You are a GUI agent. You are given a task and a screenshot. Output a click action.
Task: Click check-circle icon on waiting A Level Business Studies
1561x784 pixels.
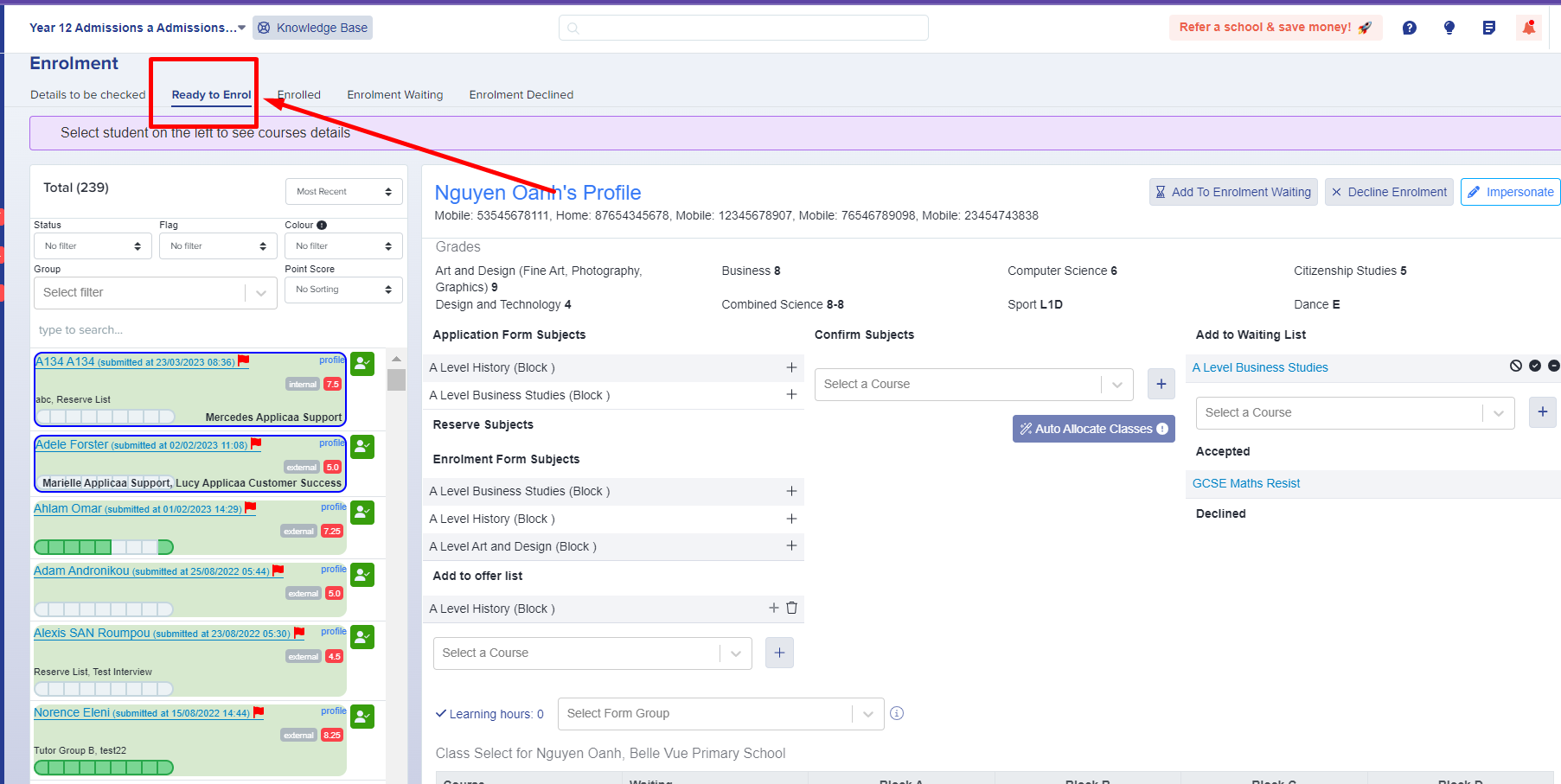point(1535,366)
